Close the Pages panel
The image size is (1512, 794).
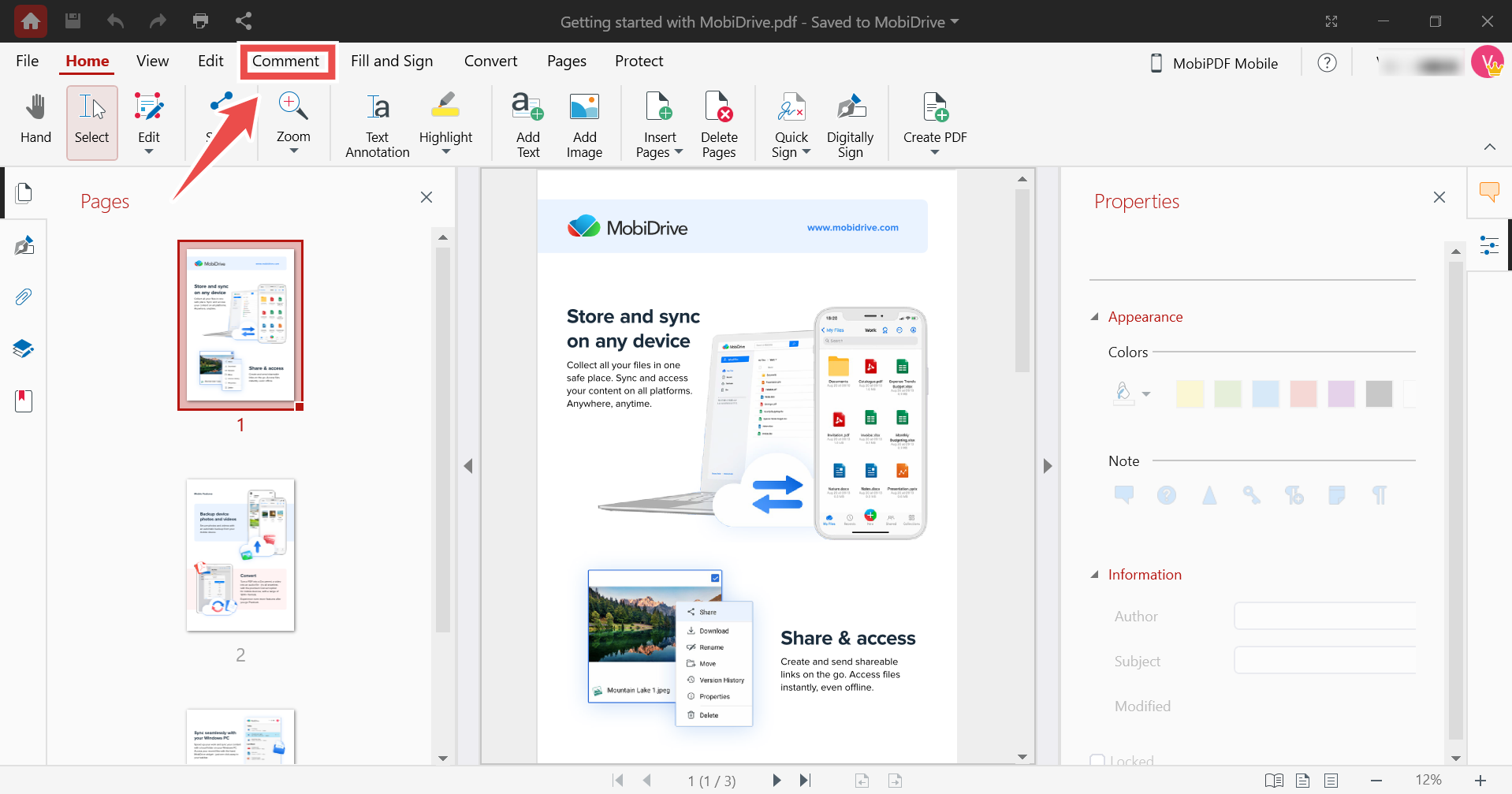[x=426, y=197]
